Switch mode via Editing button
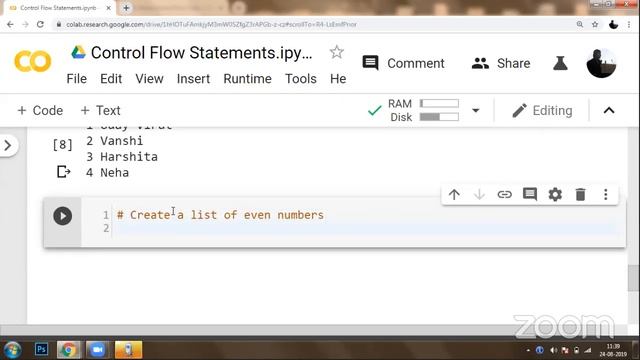Screen dimensions: 640x360 pyautogui.click(x=542, y=111)
